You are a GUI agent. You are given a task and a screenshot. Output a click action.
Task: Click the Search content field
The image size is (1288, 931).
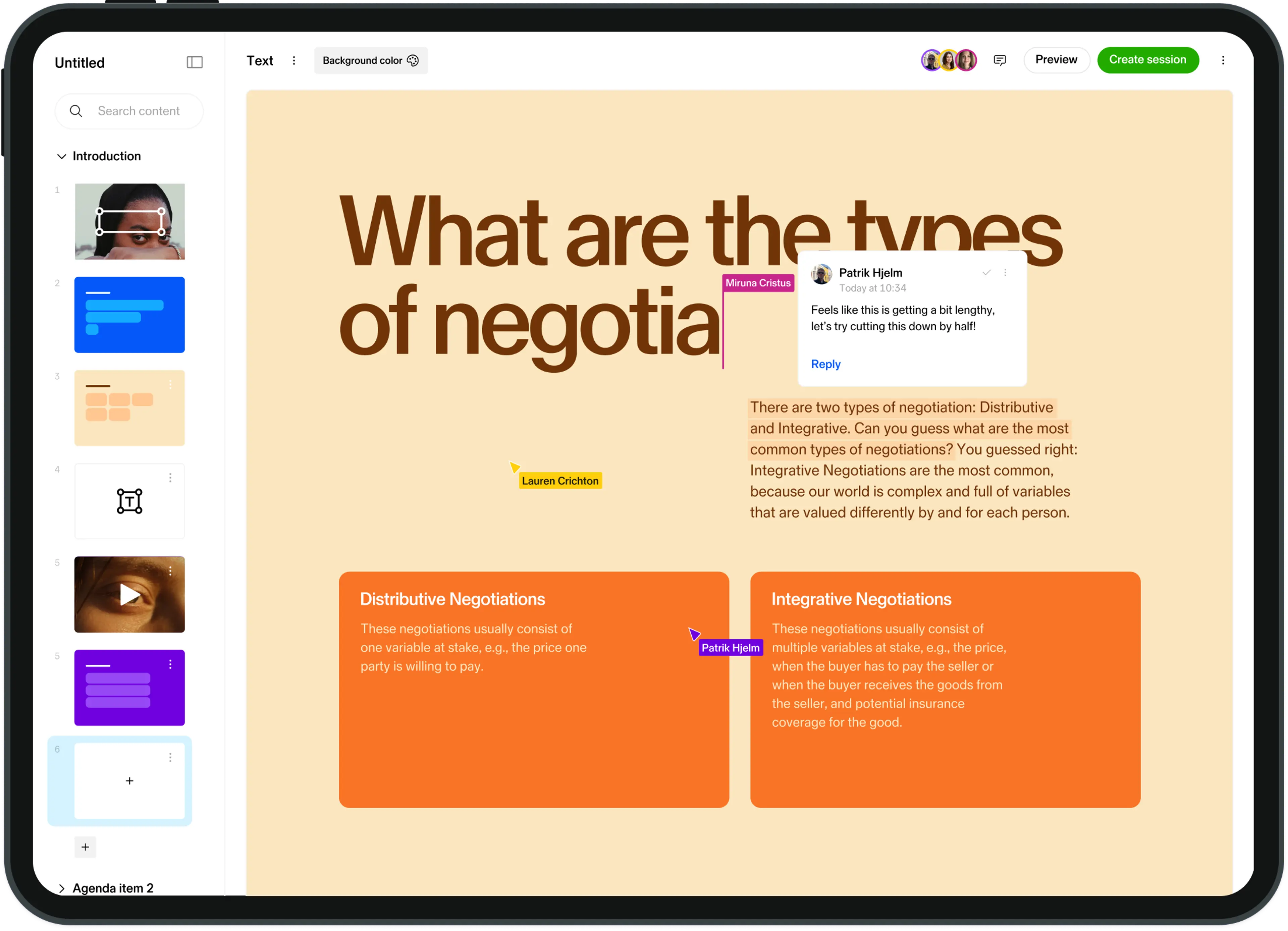coord(139,111)
